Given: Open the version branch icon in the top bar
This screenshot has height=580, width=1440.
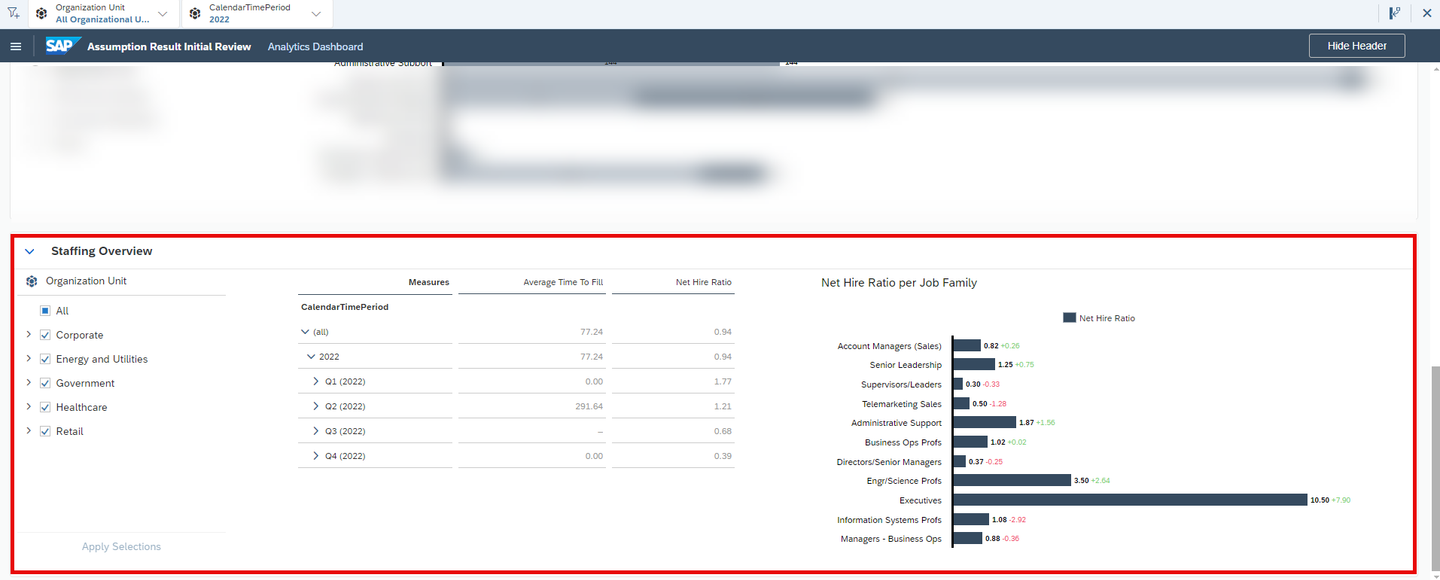Looking at the screenshot, I should [1394, 13].
